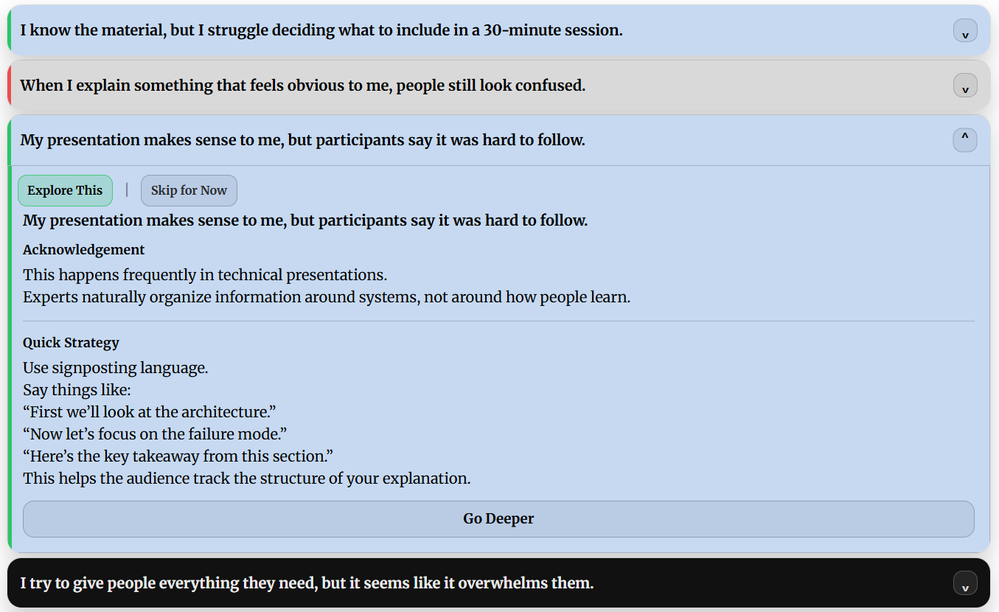Collapse the 'hard to follow' panel chevron
This screenshot has width=999, height=612.
coord(964,140)
